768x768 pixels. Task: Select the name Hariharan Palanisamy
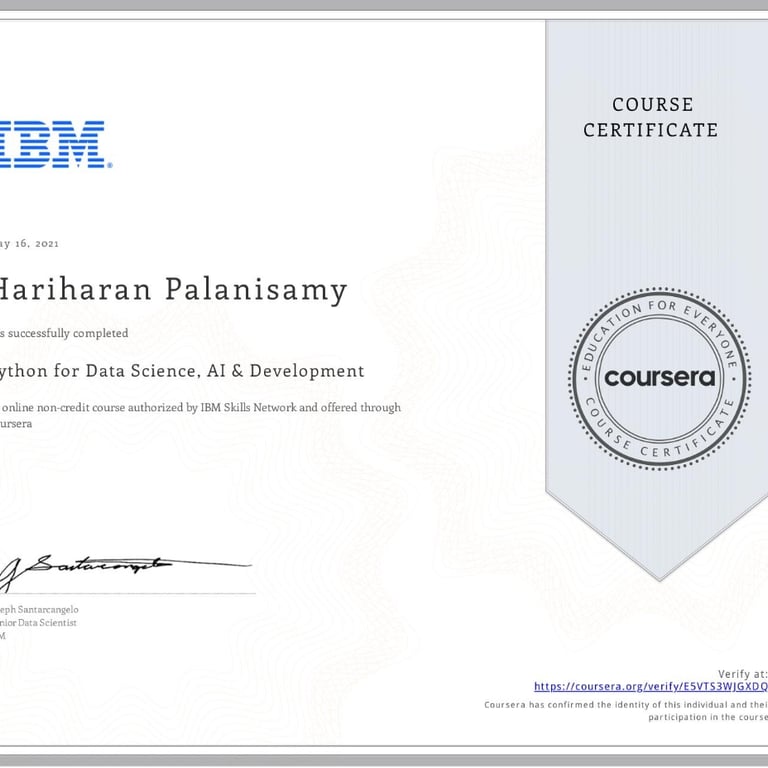click(172, 290)
